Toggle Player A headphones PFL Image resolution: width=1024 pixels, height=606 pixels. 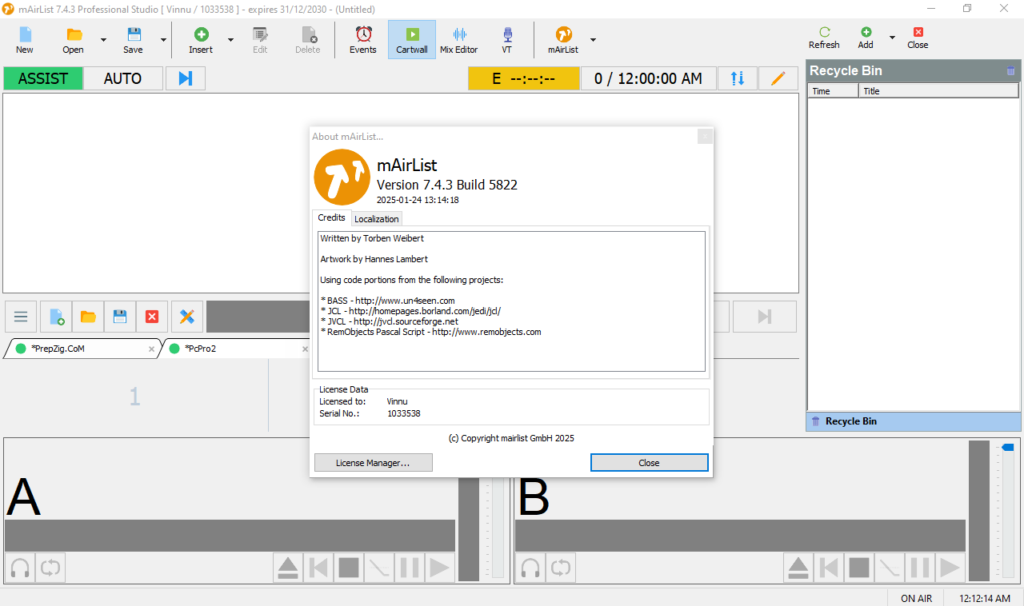pyautogui.click(x=20, y=567)
